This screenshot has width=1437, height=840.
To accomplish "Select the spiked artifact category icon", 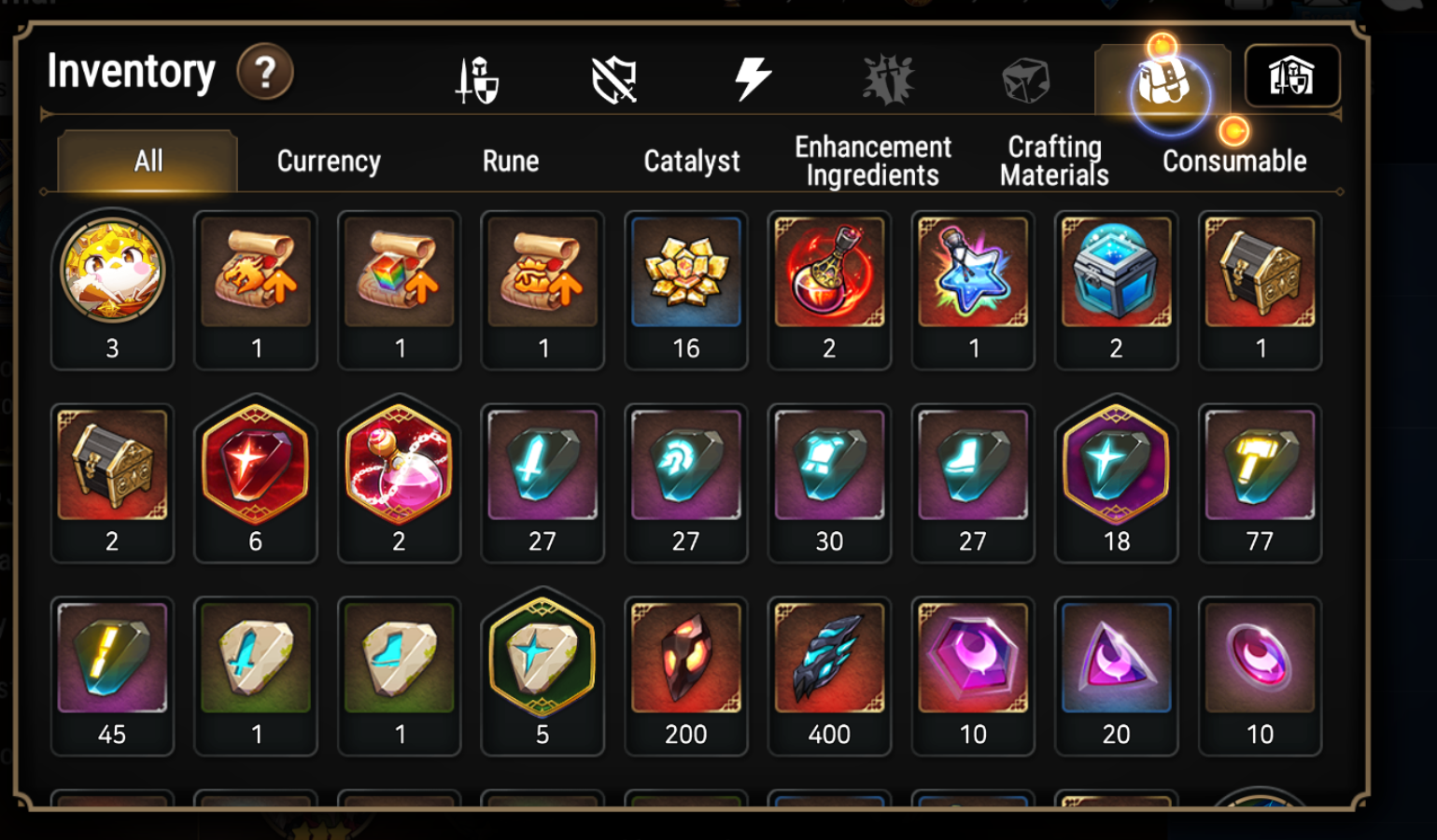I will pyautogui.click(x=888, y=78).
